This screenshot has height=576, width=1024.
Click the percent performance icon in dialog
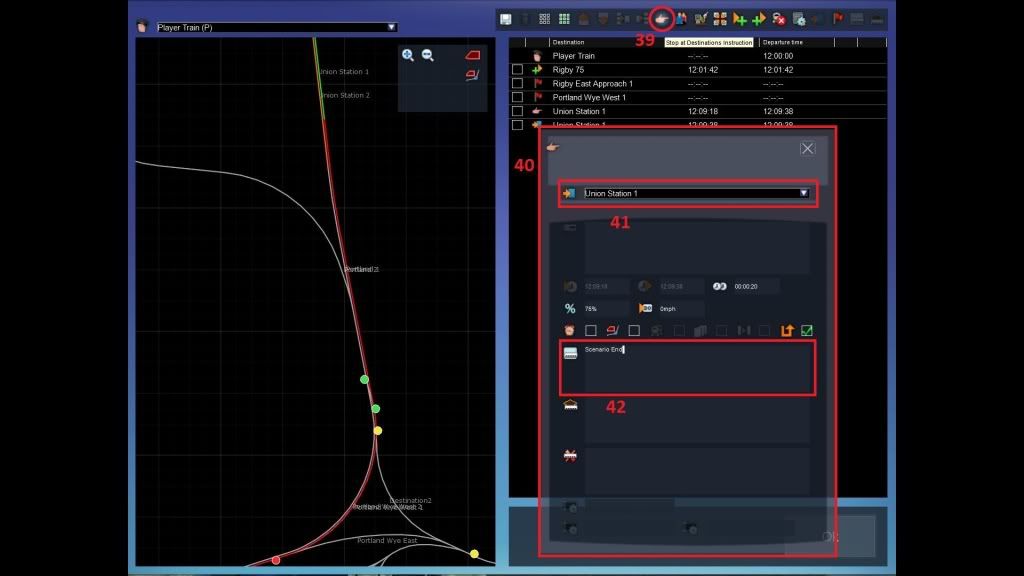570,308
